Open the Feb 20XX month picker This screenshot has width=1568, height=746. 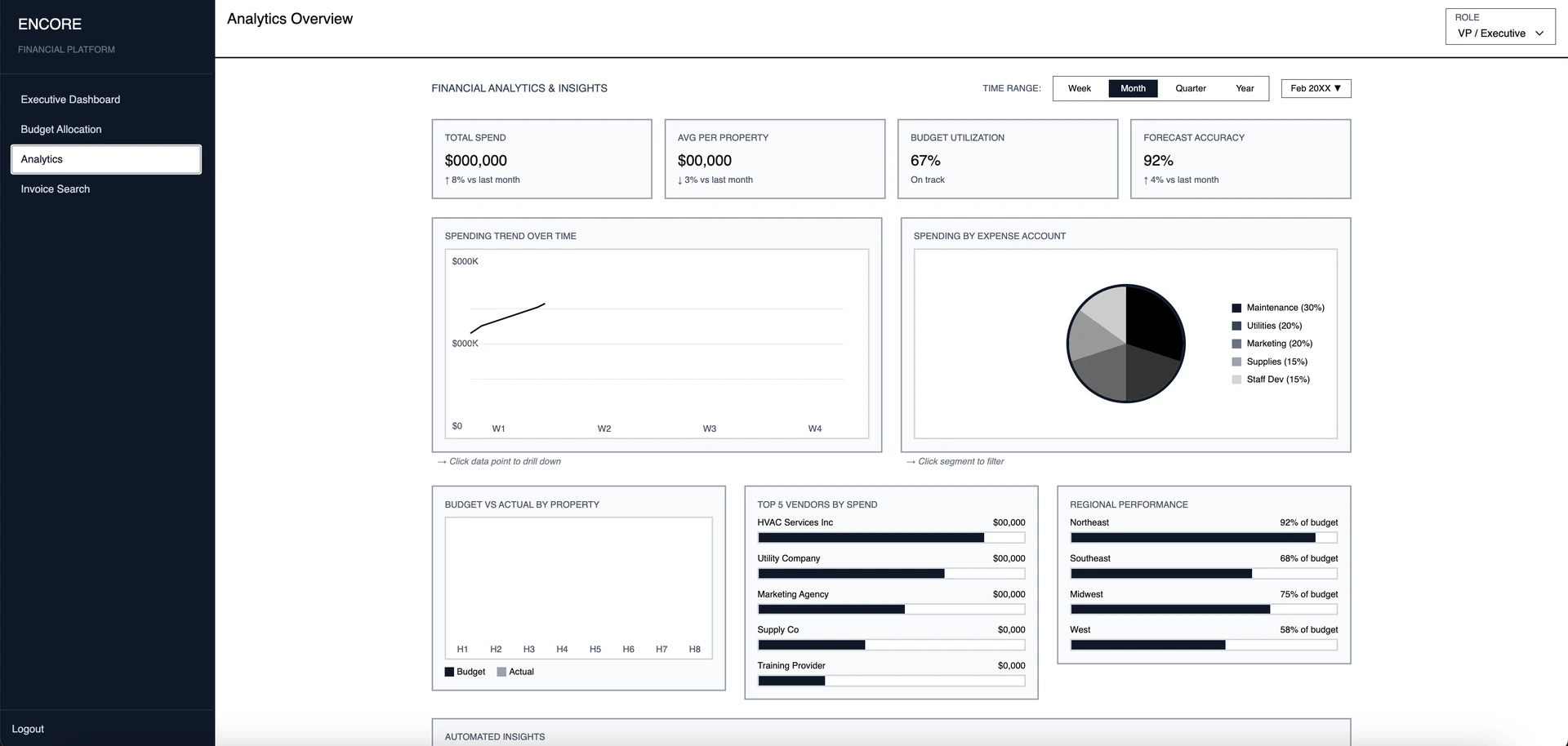[1315, 88]
